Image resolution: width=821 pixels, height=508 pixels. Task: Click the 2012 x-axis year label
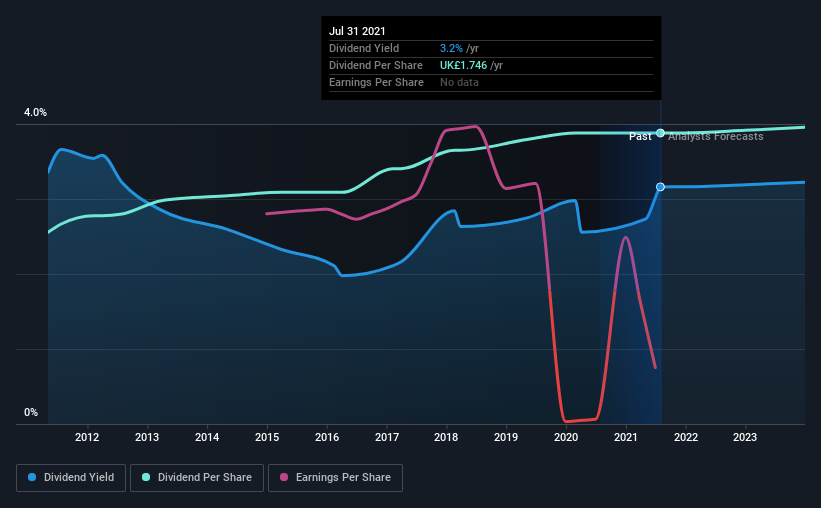pyautogui.click(x=87, y=437)
